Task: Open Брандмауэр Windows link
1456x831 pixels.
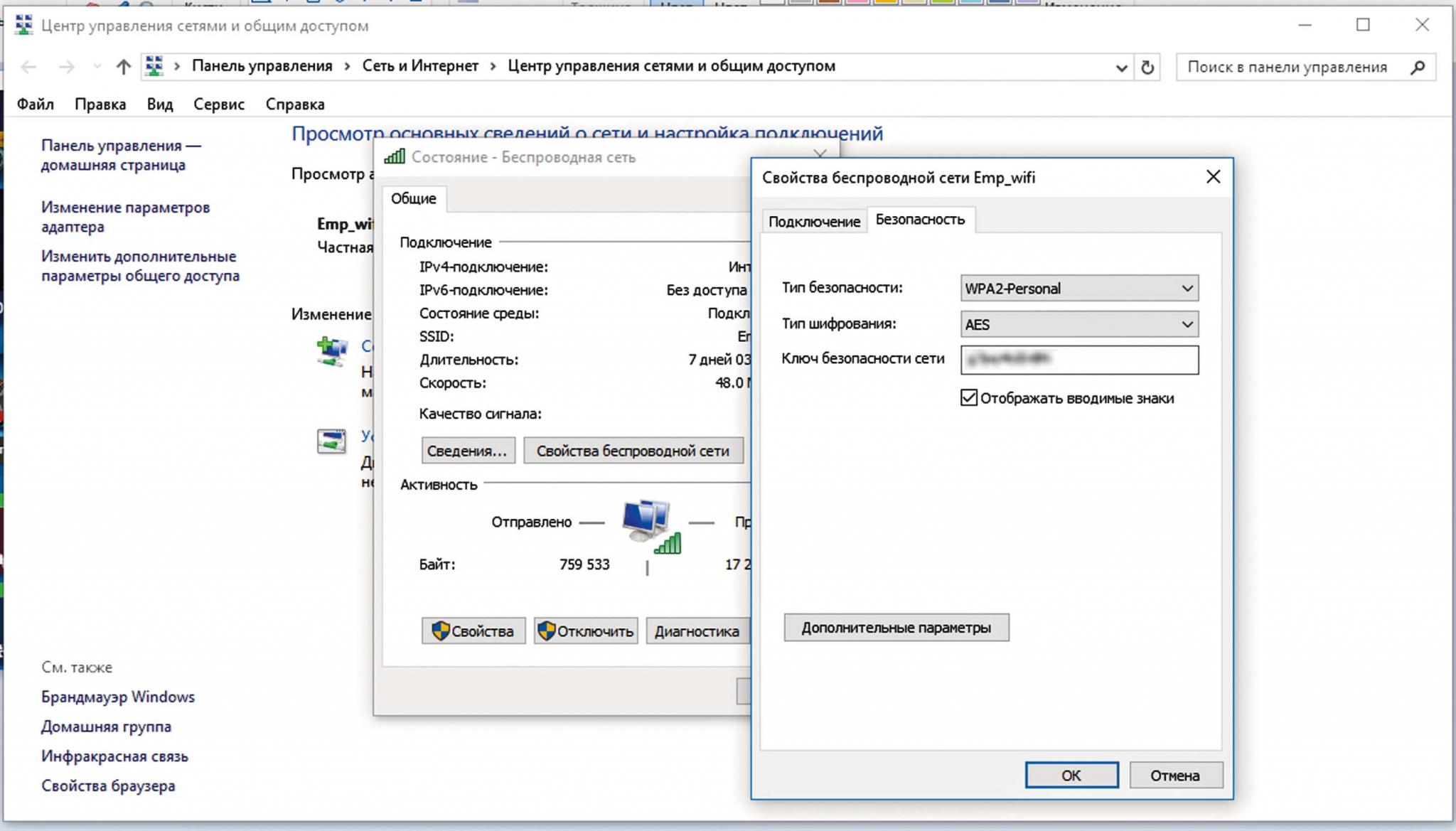Action: (118, 697)
